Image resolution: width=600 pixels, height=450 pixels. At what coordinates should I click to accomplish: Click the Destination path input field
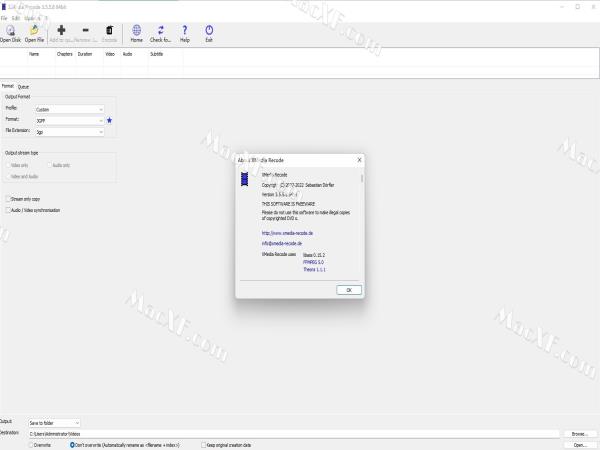(294, 434)
